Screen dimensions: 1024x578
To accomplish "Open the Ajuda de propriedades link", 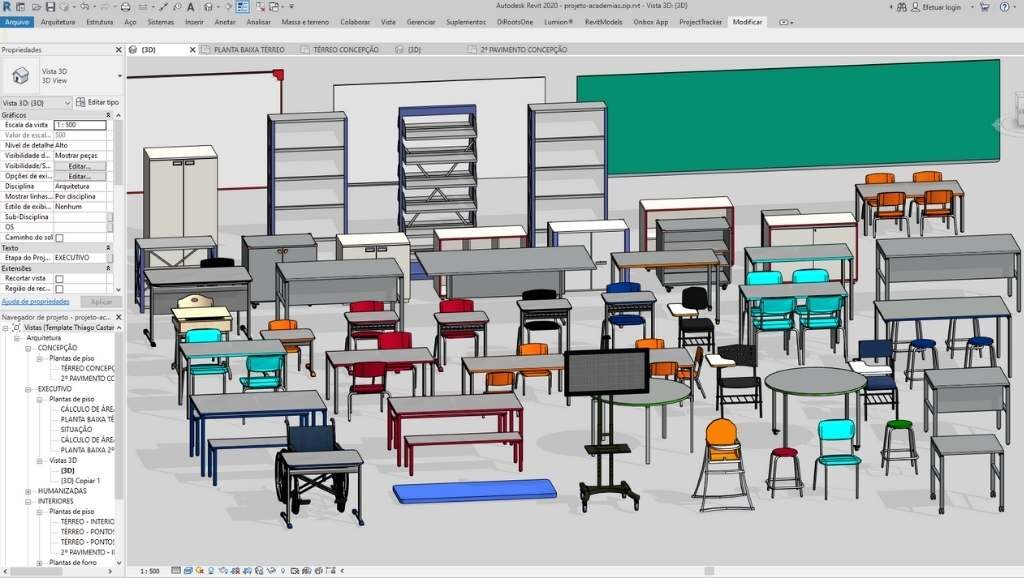I will point(35,301).
